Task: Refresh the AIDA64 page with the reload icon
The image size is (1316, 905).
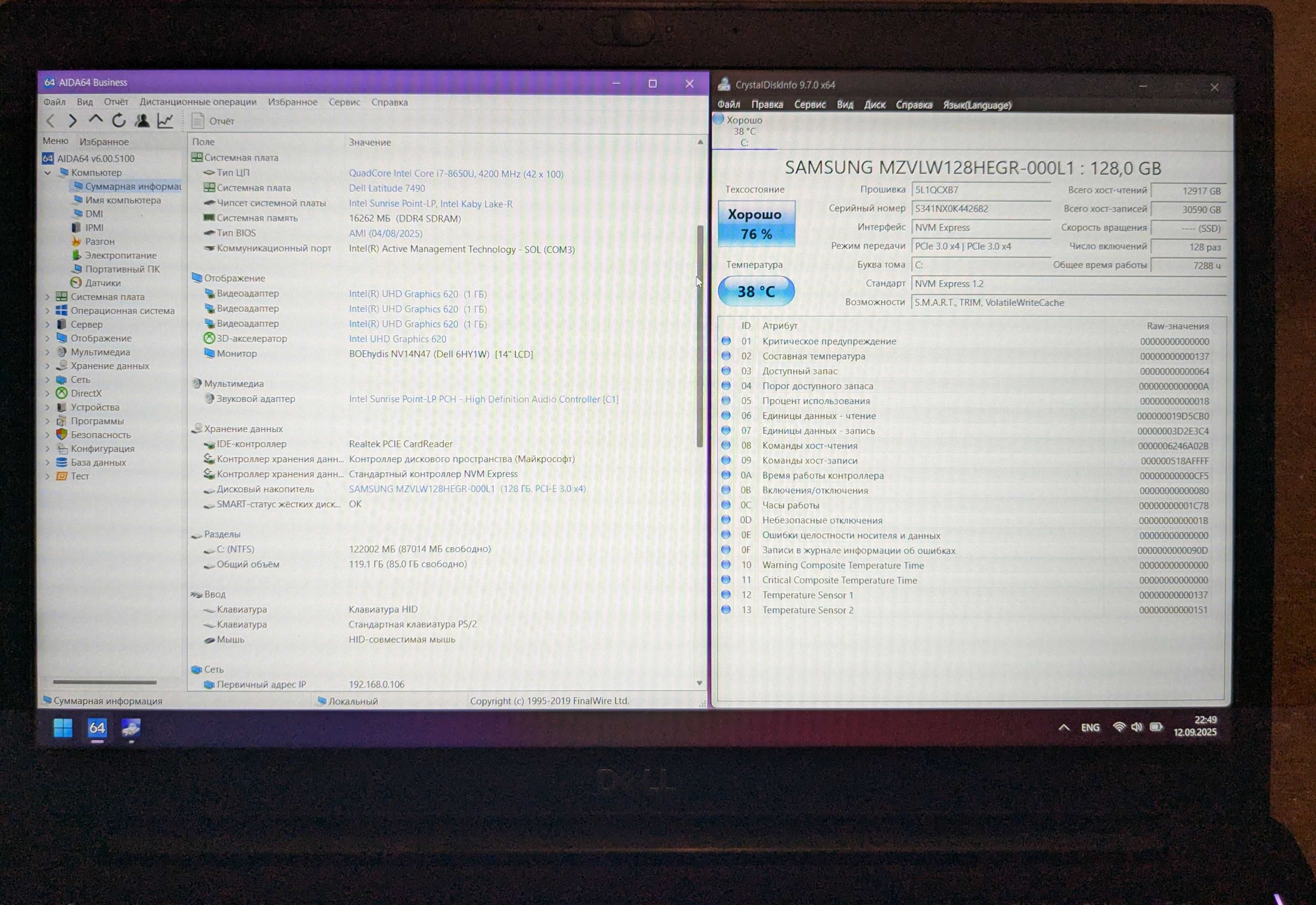Action: [118, 121]
